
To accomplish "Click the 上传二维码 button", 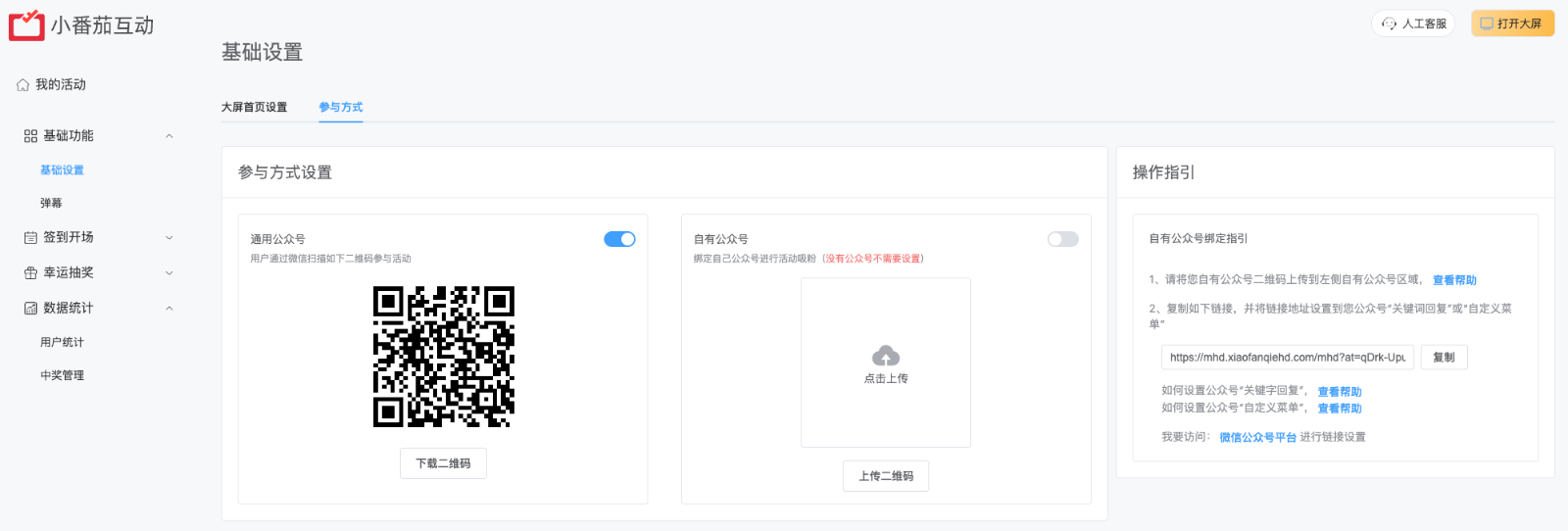I will pos(886,476).
